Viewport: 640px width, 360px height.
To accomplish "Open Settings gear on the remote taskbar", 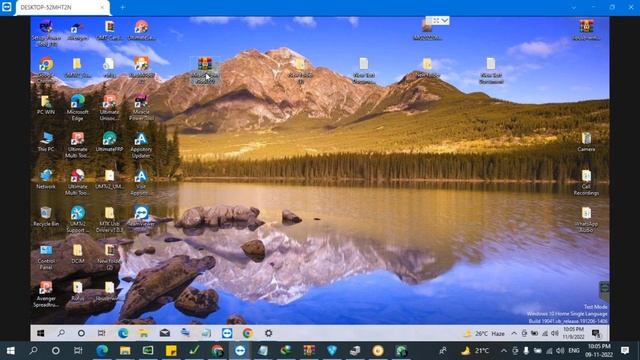I will (268, 333).
